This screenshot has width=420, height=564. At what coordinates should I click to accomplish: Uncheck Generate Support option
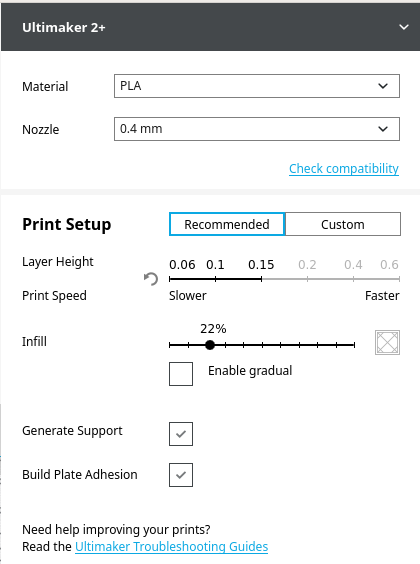tap(181, 434)
